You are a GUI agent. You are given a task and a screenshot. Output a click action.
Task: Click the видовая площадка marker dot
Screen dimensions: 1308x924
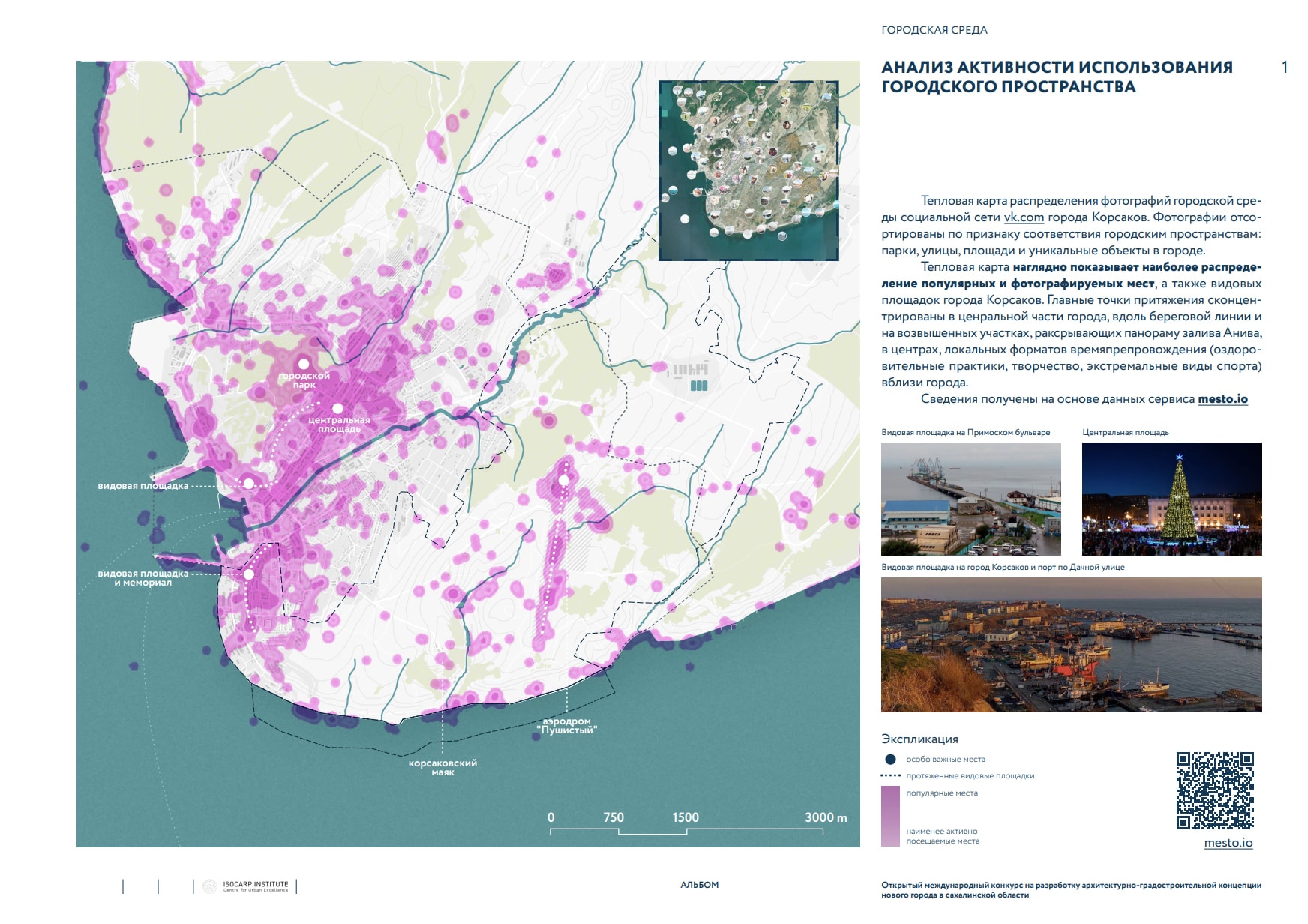coord(247,484)
